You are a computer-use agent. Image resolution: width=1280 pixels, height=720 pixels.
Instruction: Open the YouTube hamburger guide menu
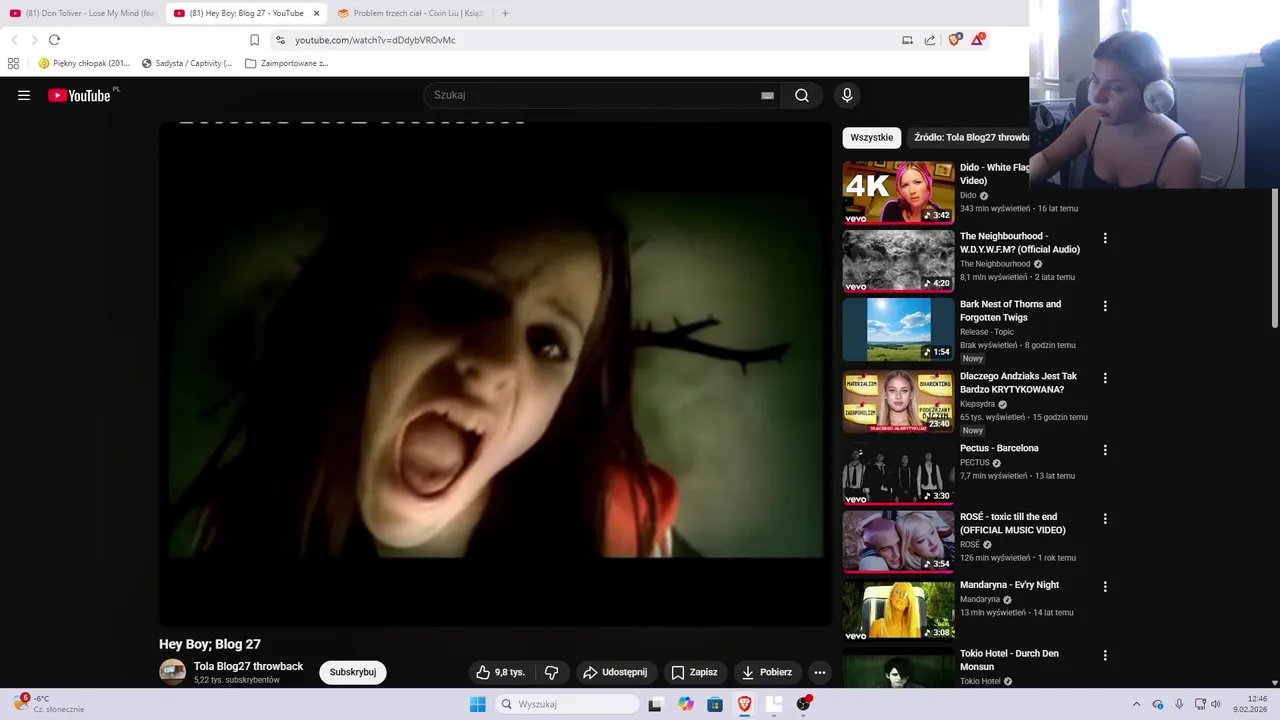[24, 95]
